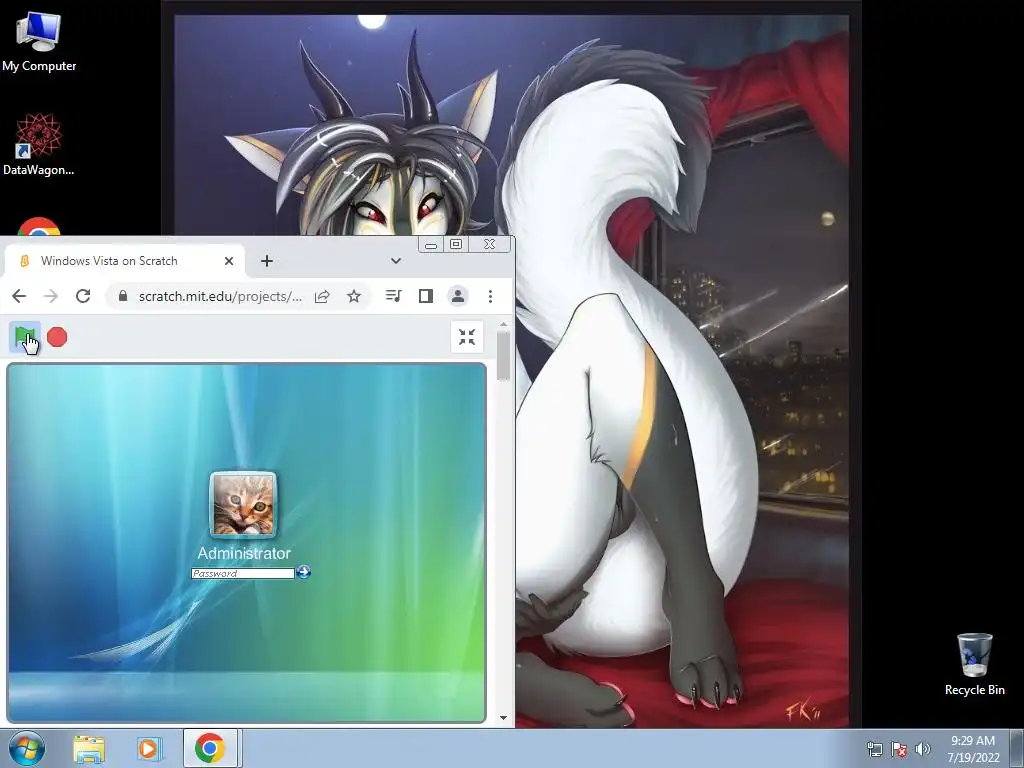Viewport: 1024px width, 768px height.
Task: Open network status tray icon
Action: click(874, 749)
